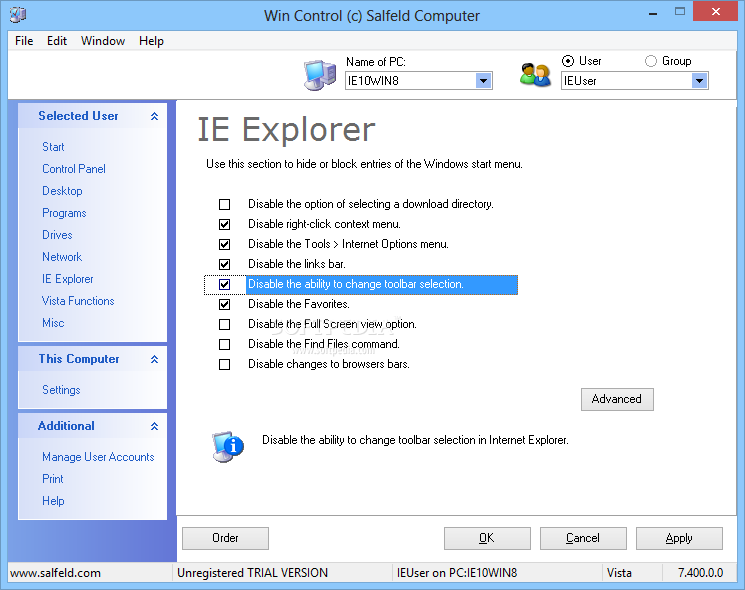Open Desktop section in sidebar
The width and height of the screenshot is (745, 590).
62,191
